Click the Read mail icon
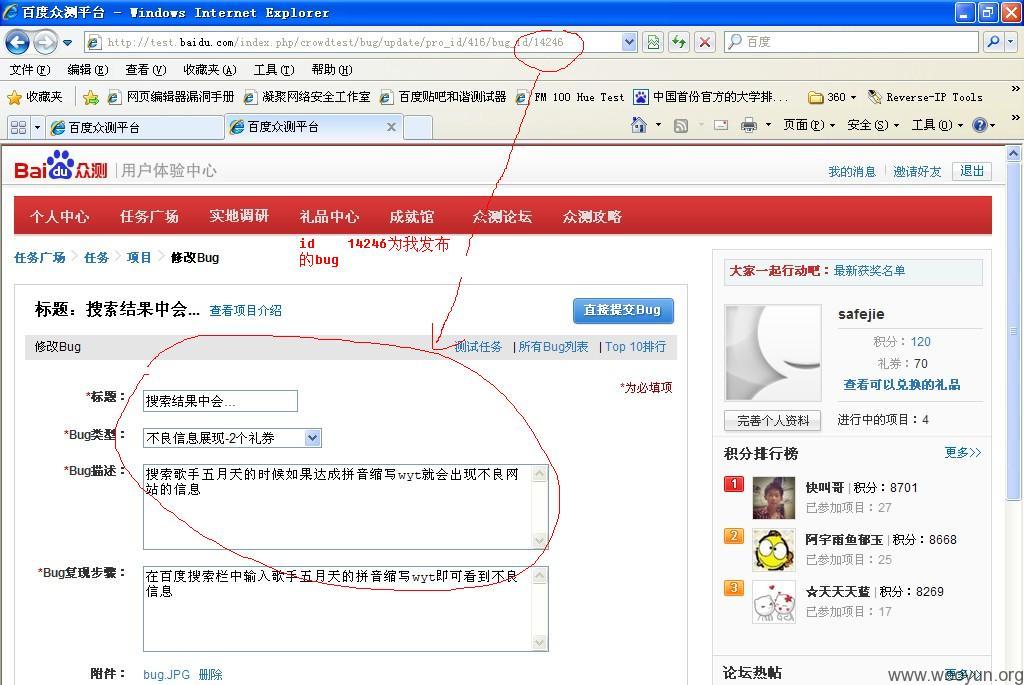 (721, 125)
